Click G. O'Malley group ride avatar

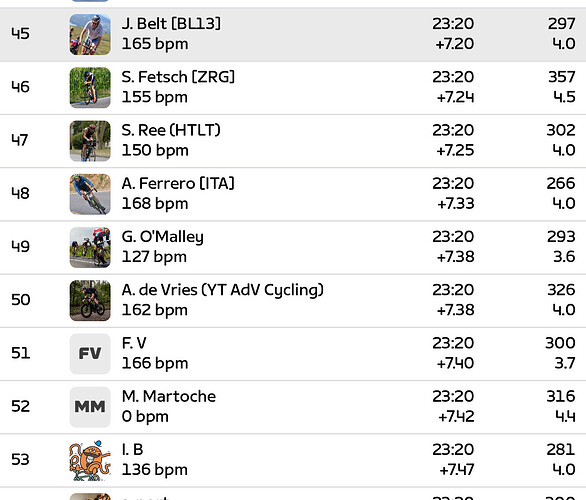point(90,247)
